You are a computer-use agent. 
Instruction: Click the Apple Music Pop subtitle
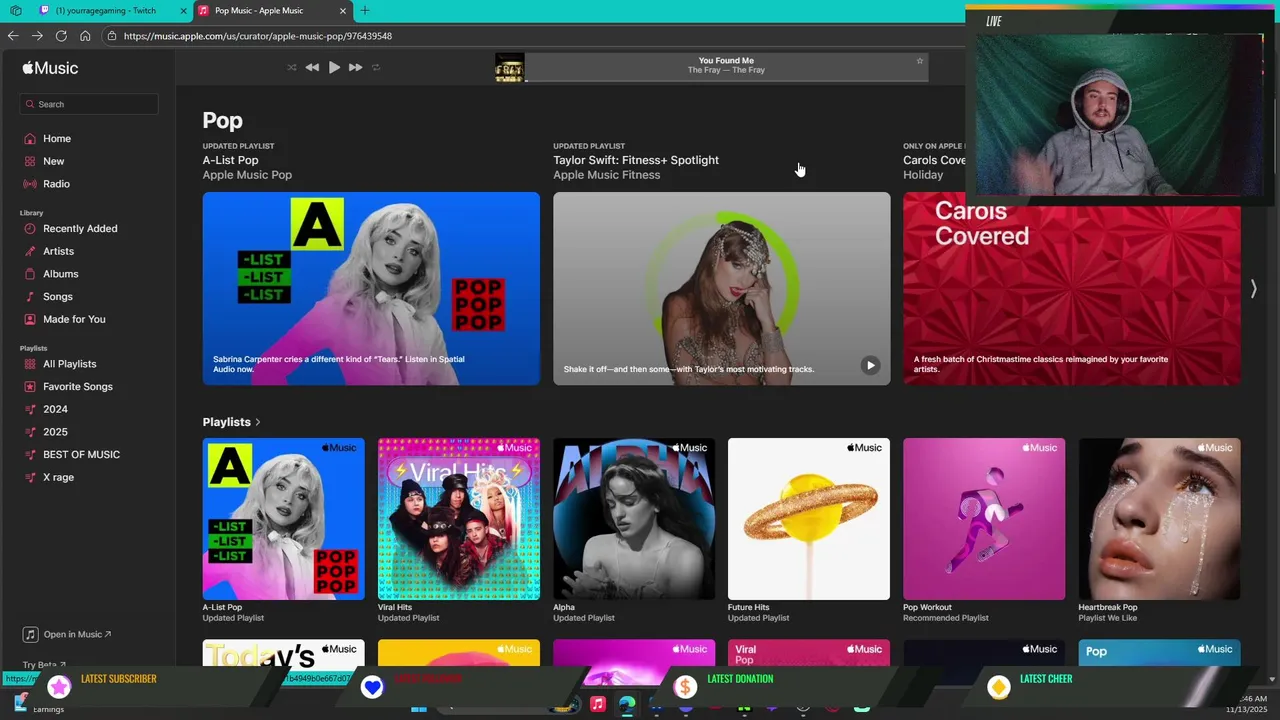coord(247,175)
